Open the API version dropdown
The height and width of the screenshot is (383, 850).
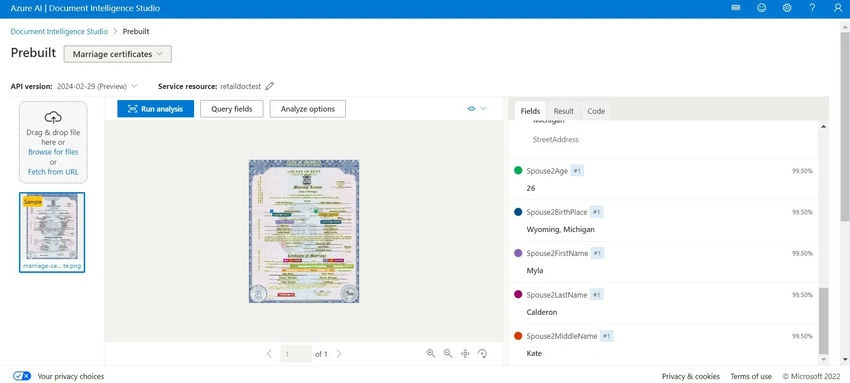pos(97,86)
